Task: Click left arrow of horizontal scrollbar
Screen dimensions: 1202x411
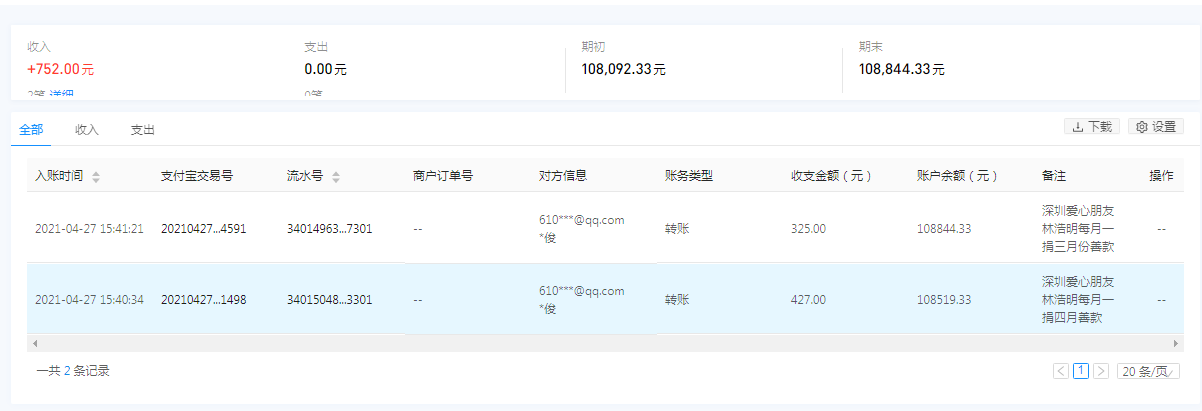Action: click(35, 343)
